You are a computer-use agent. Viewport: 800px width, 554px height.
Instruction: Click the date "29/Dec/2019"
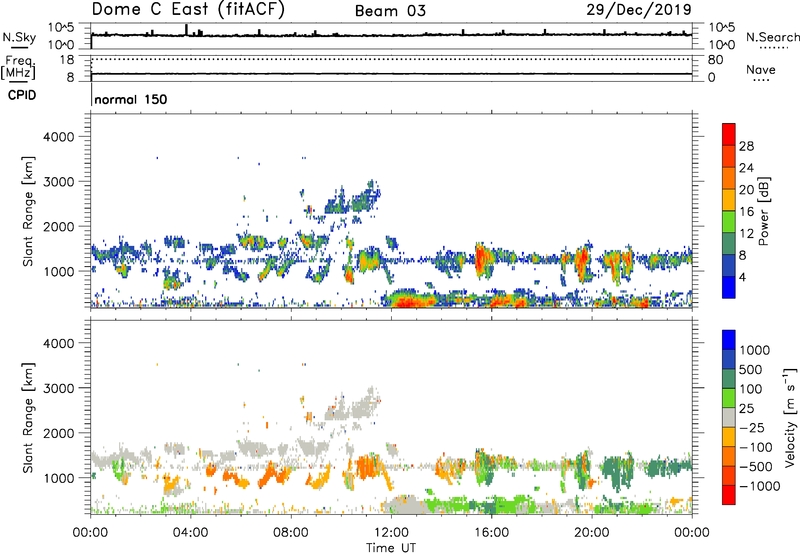(x=639, y=9)
